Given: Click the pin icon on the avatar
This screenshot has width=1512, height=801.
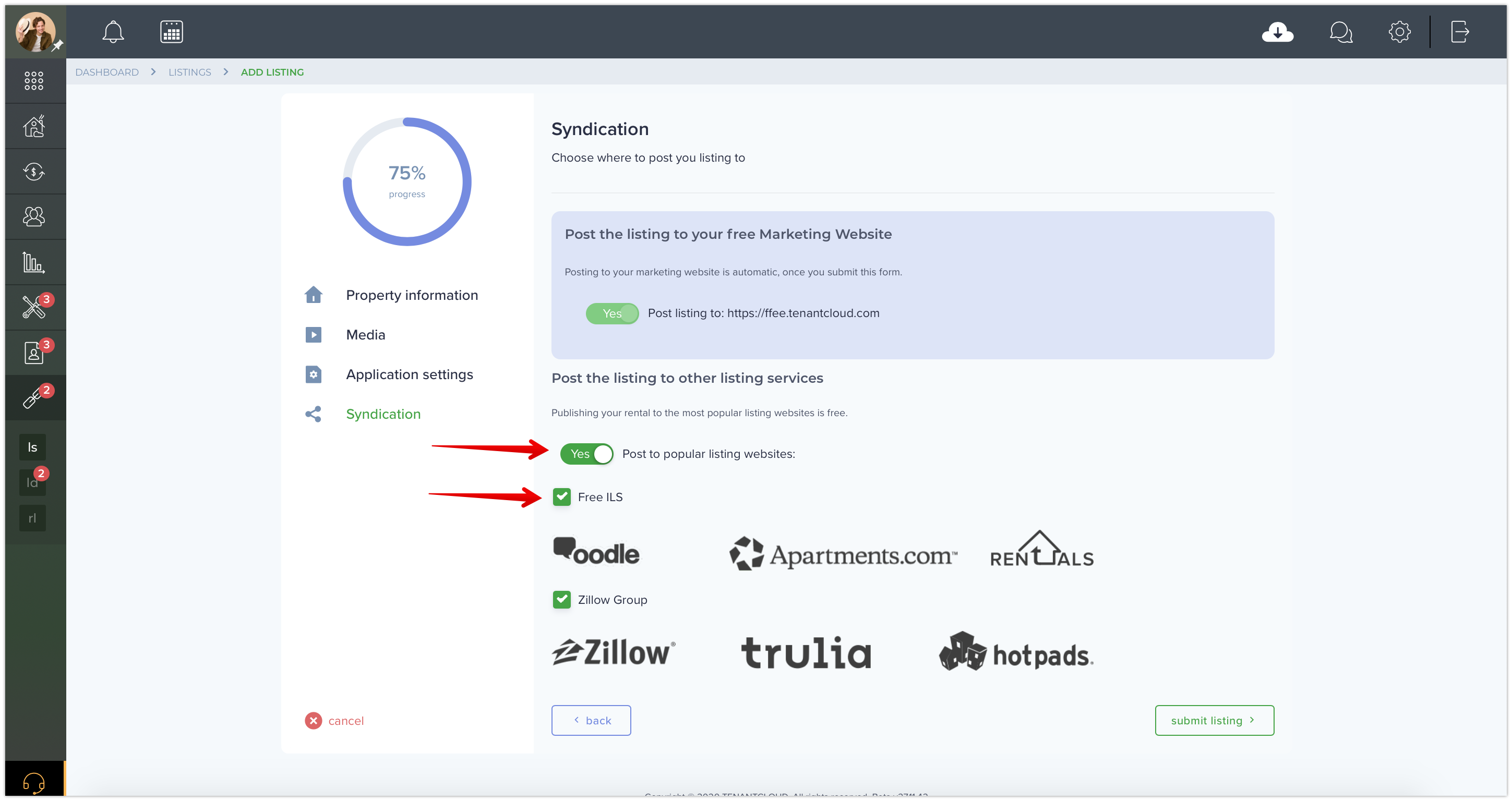Looking at the screenshot, I should click(x=57, y=46).
